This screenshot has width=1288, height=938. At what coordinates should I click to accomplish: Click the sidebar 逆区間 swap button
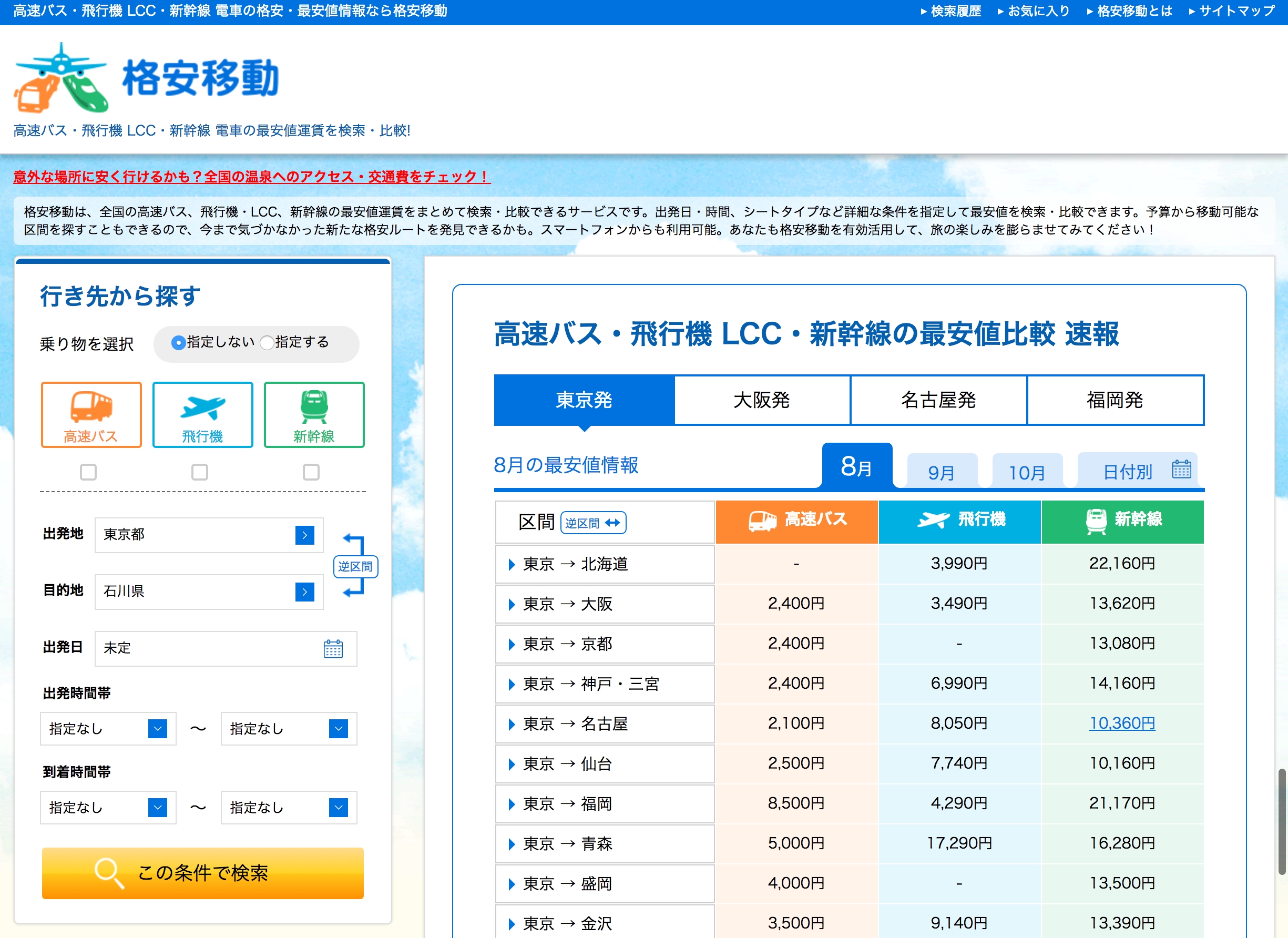tap(355, 566)
